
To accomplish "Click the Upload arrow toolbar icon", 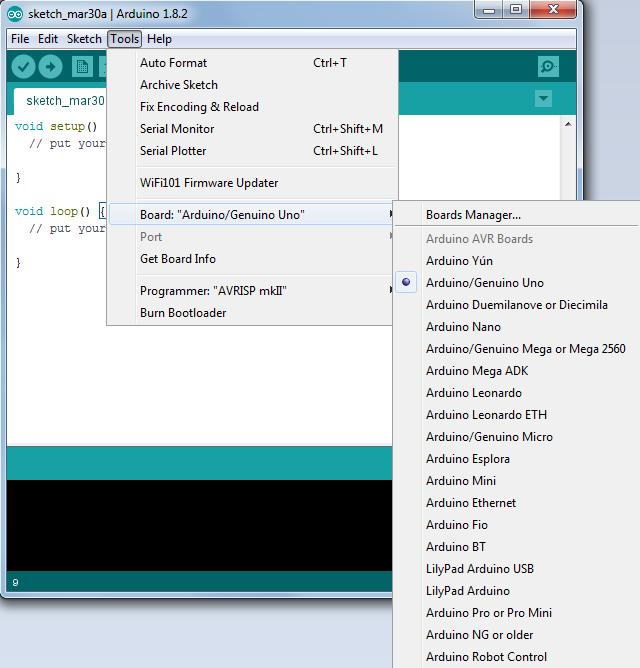I will click(50, 67).
